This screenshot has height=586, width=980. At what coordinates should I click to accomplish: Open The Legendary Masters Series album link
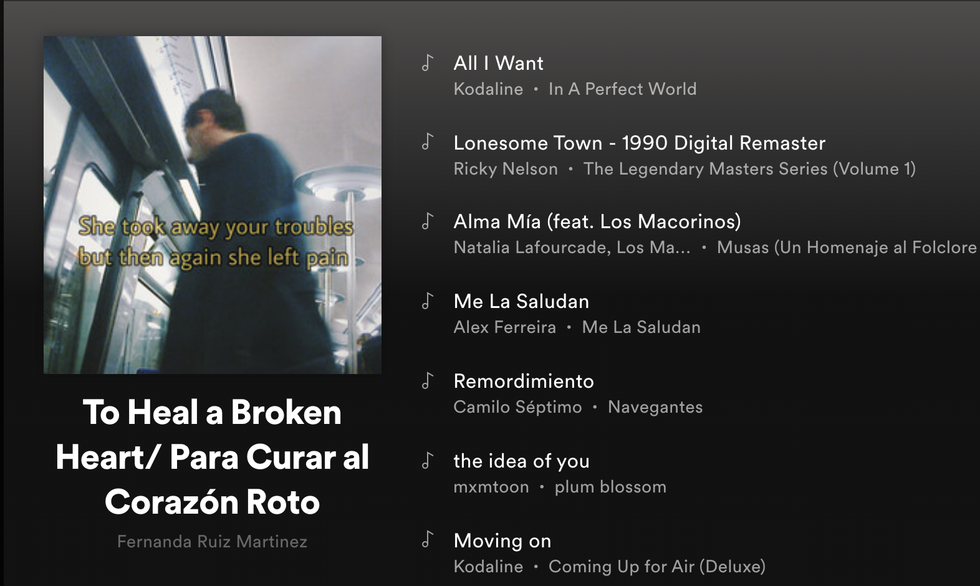tap(749, 169)
